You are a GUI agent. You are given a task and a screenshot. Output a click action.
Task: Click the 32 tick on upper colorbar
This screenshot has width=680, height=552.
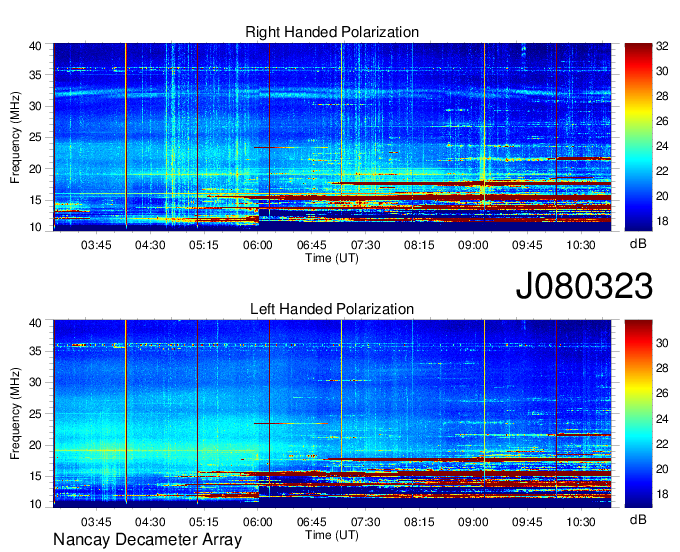662,46
